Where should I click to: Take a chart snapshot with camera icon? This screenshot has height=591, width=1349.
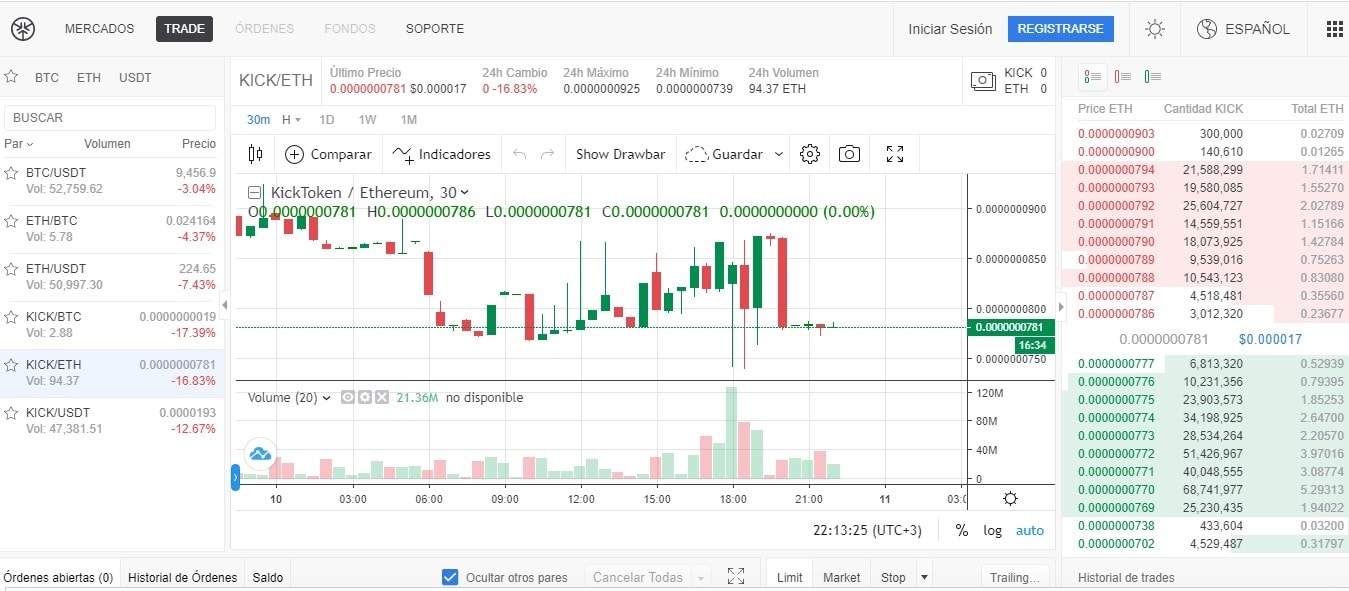point(849,154)
